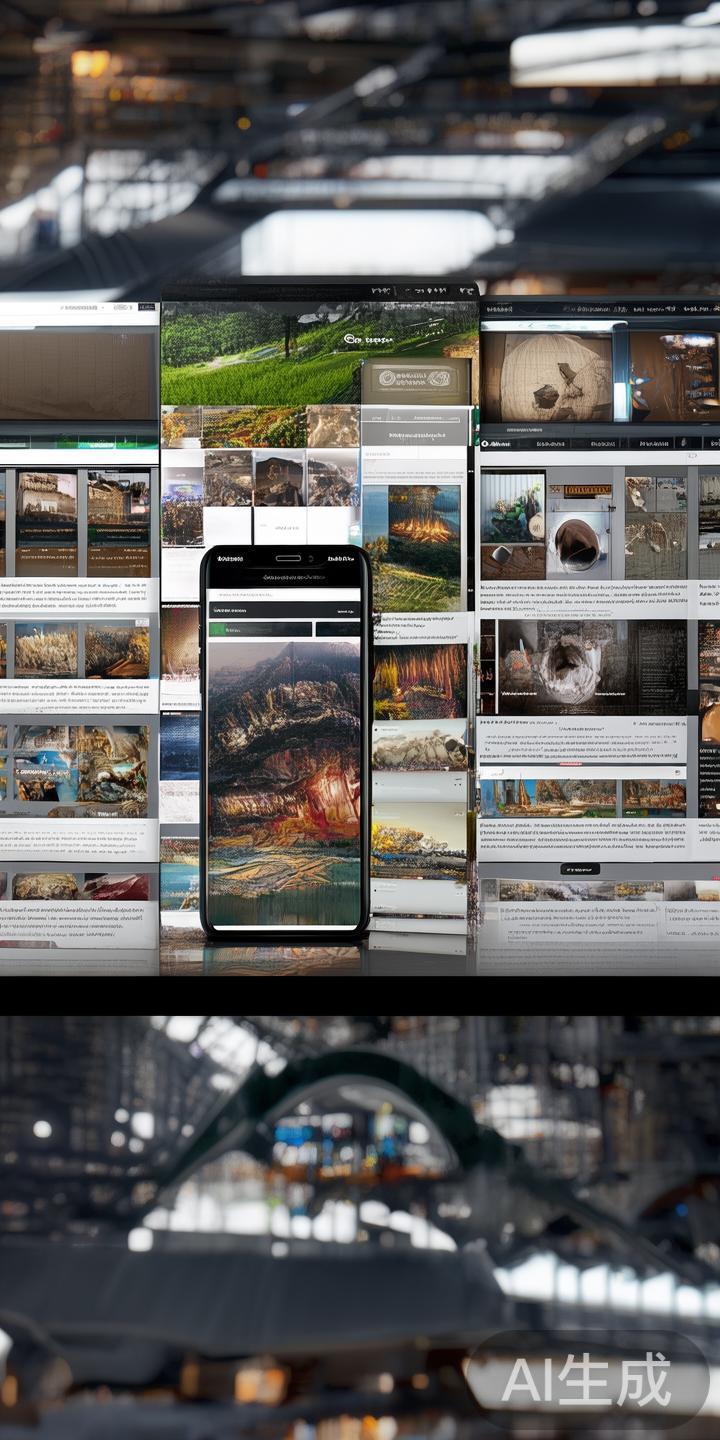The image size is (720, 1440).
Task: Open the autumn lake photo beside phone bottom
Action: click(420, 840)
